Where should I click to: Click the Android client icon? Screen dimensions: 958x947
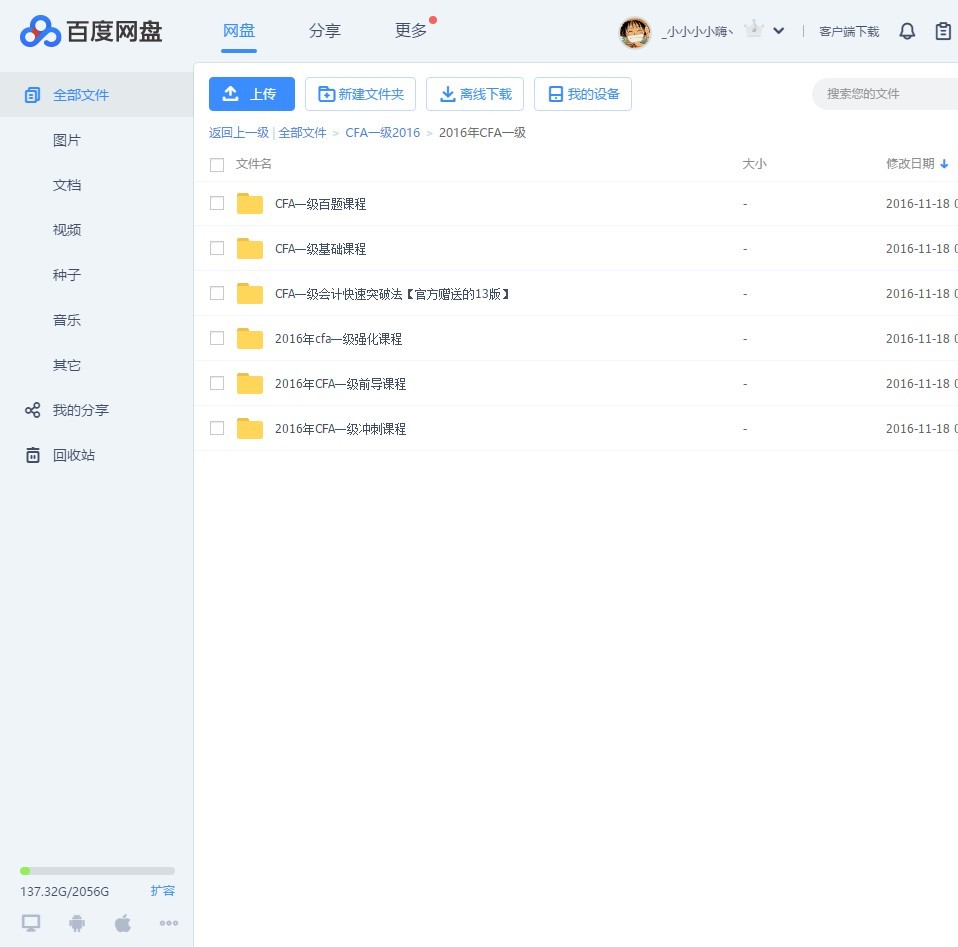tap(77, 923)
